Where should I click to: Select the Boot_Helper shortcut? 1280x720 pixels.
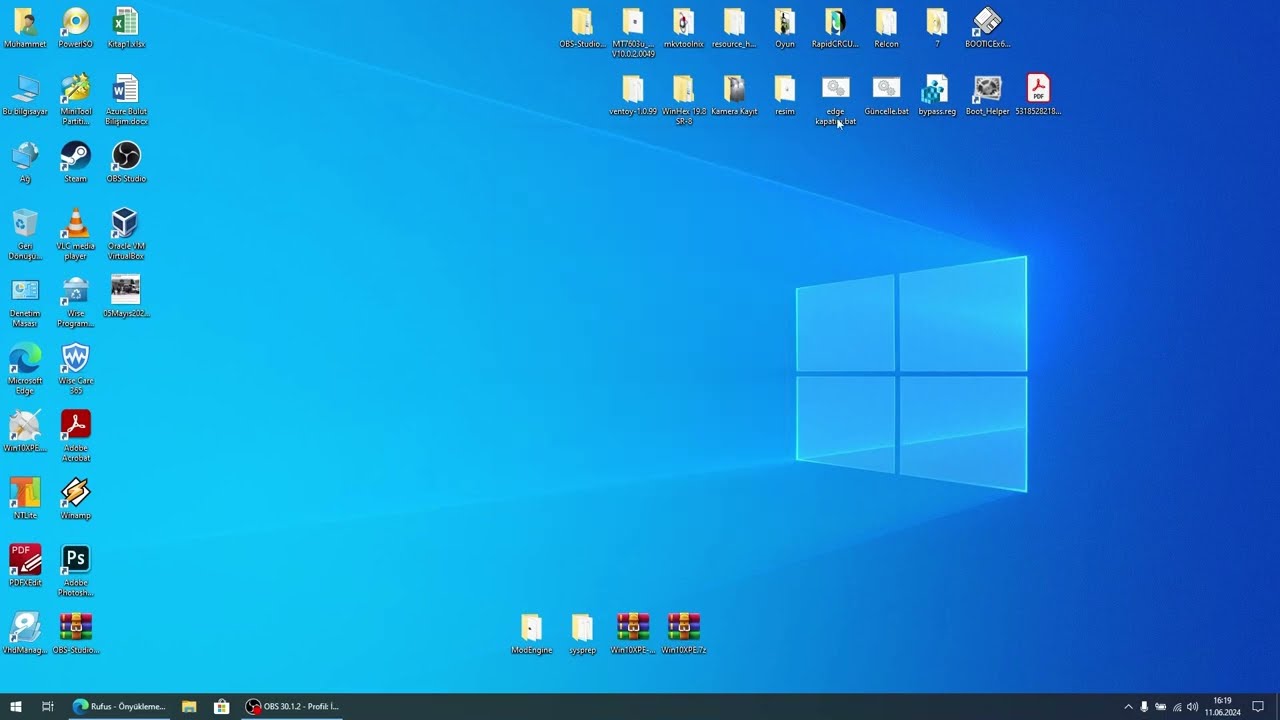pos(987,95)
